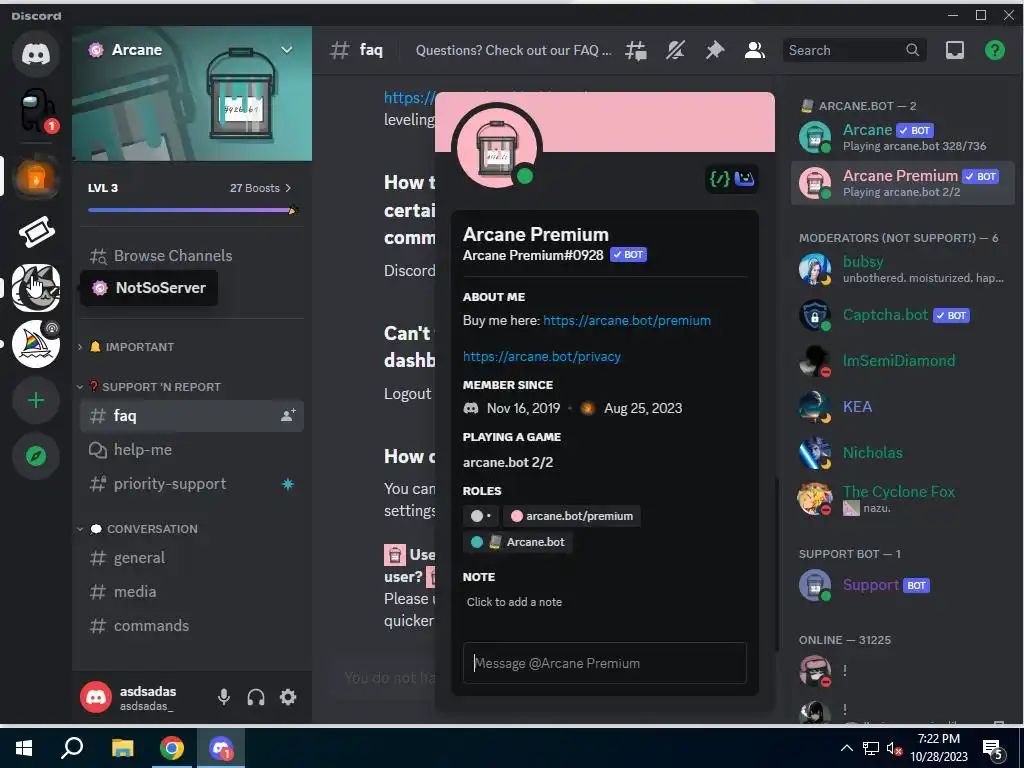Toggle microphone mute
1024x768 pixels.
224,697
